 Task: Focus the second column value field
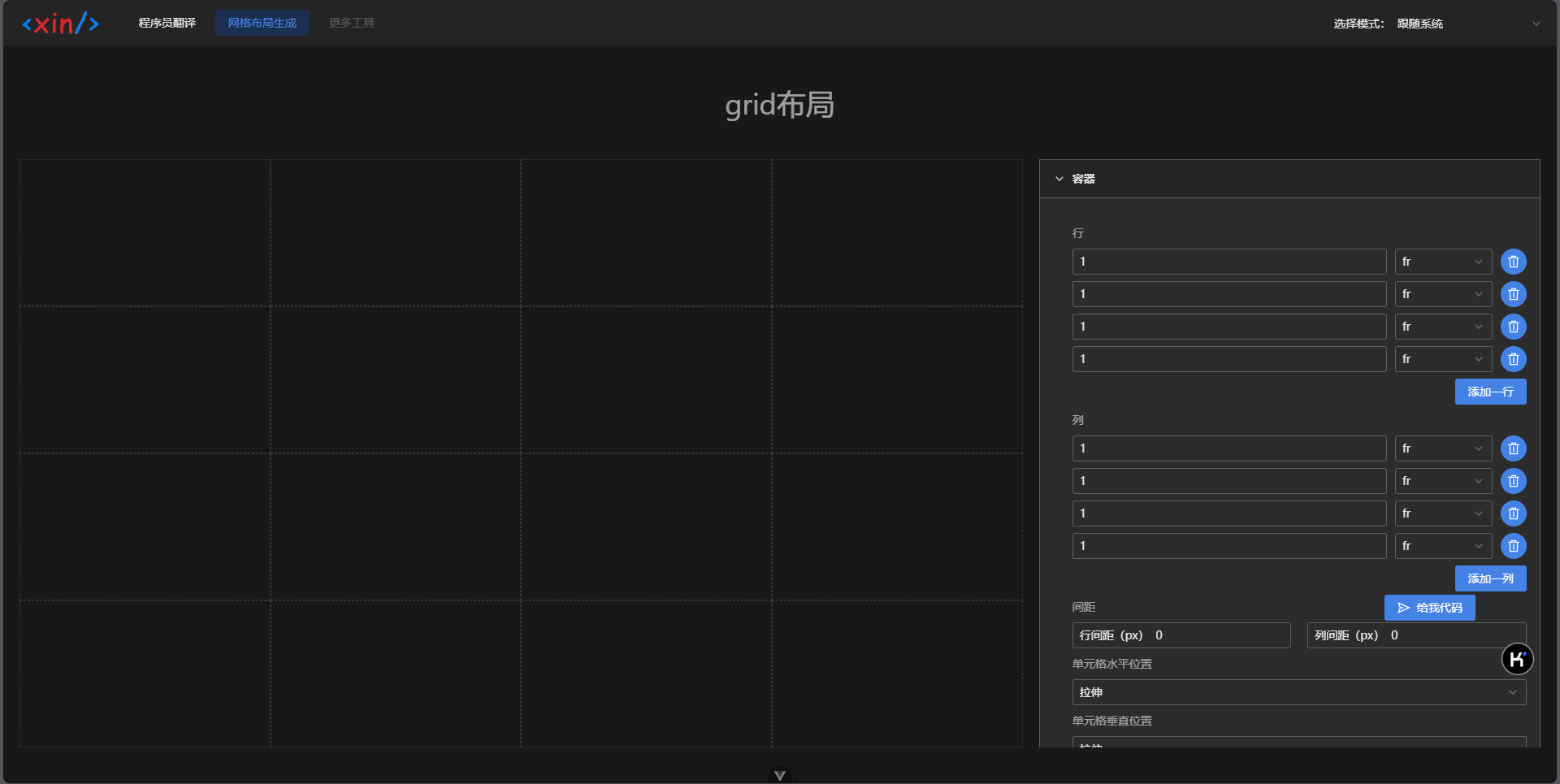pos(1229,481)
